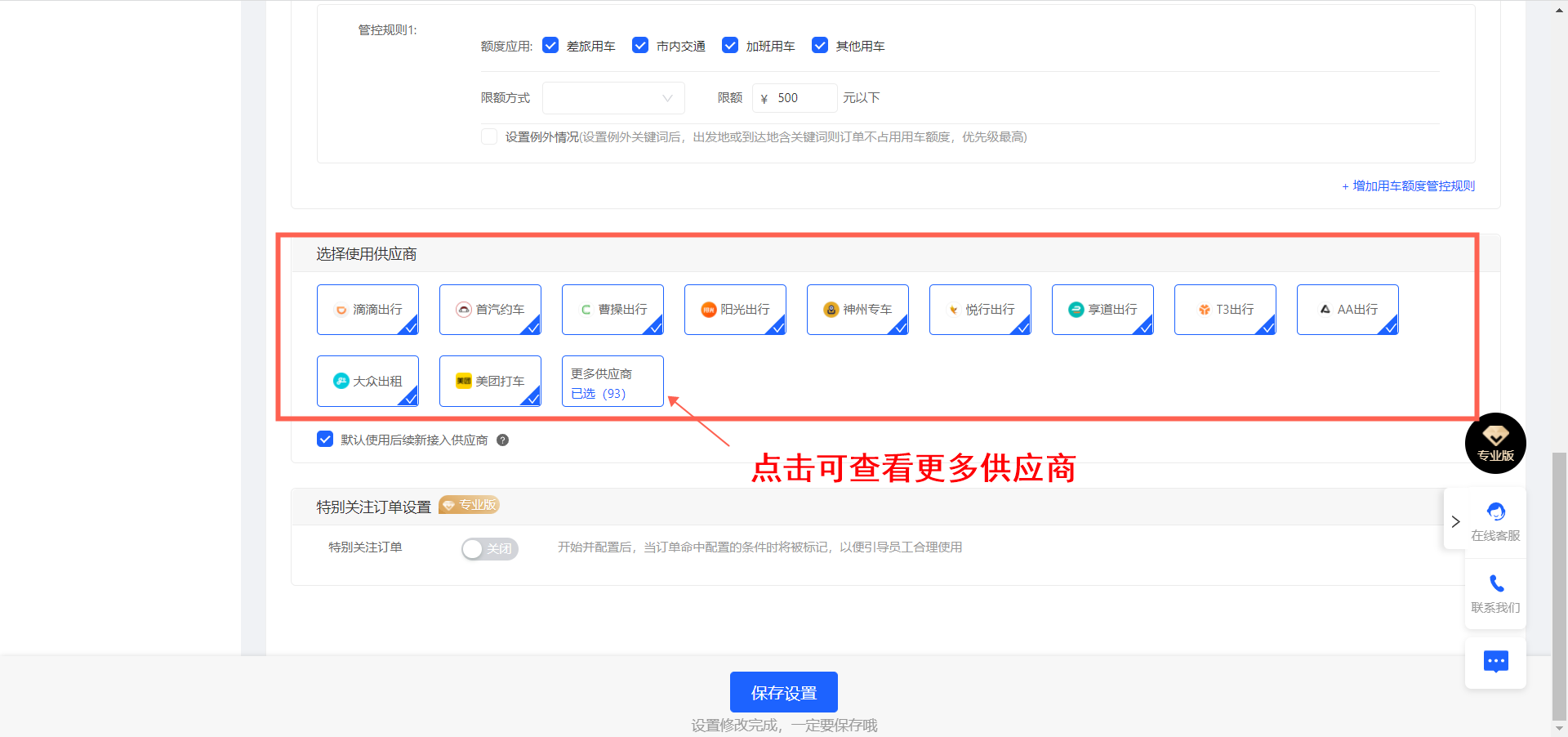Click the 美团打车 yellow logo icon
1568x737 pixels.
click(464, 381)
